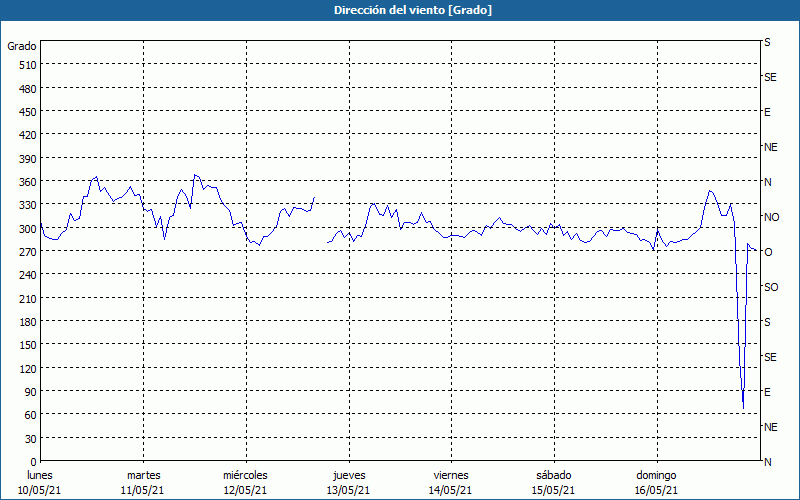Click the 150 value on the degree axis
Image resolution: width=800 pixels, height=500 pixels.
(x=28, y=345)
